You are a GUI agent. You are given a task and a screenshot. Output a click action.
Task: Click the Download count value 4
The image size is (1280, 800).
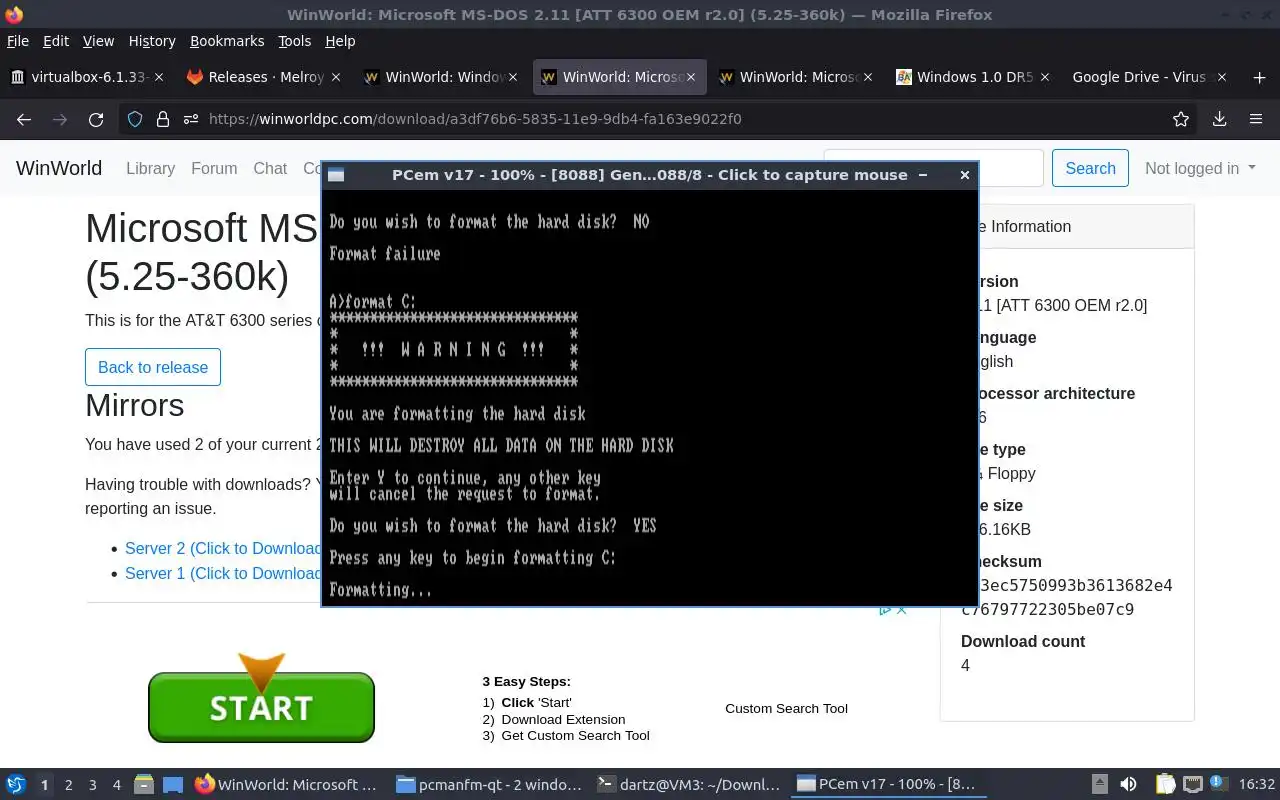pos(965,665)
